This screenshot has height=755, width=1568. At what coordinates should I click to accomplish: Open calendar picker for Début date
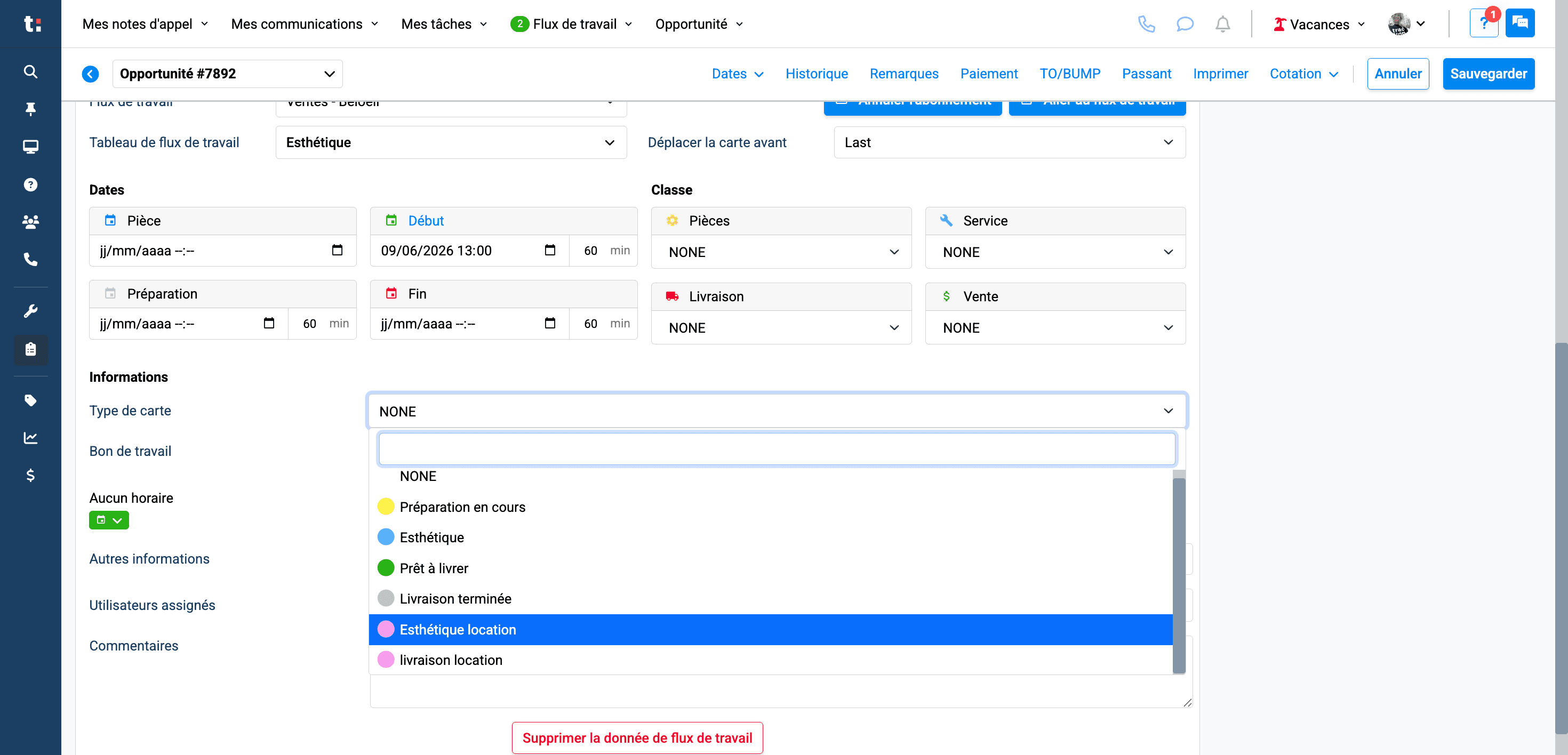click(x=550, y=250)
